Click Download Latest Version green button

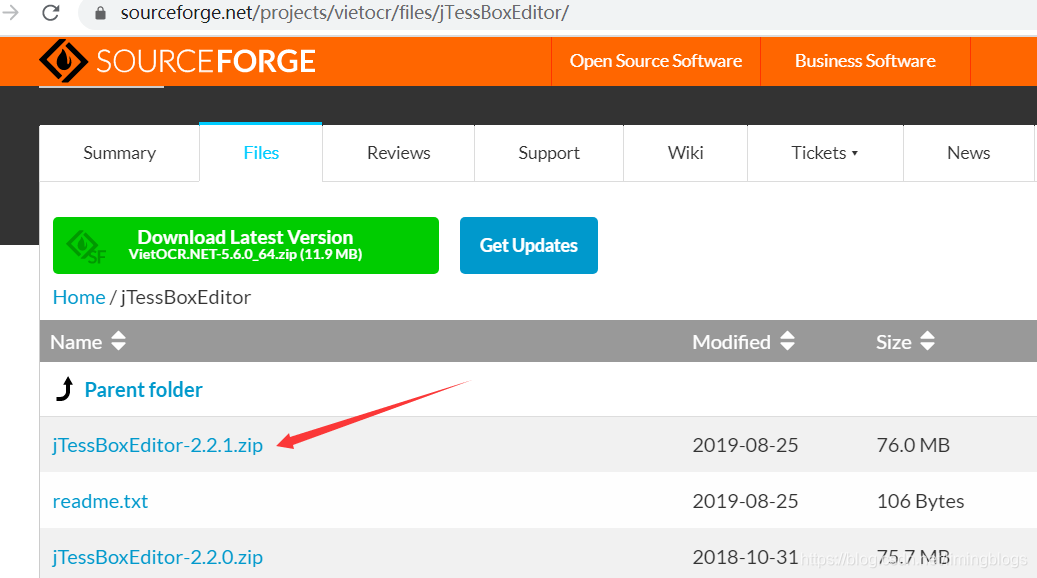point(246,245)
